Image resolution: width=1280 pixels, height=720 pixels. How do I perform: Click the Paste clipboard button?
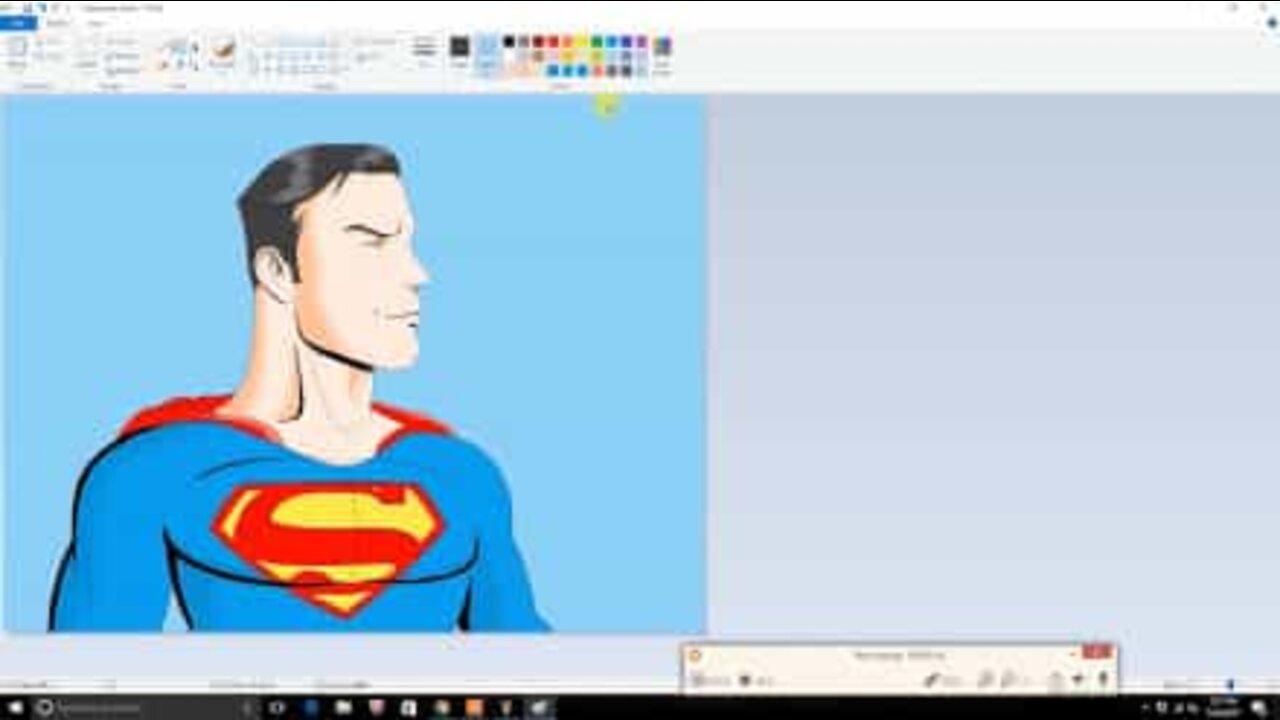point(17,52)
